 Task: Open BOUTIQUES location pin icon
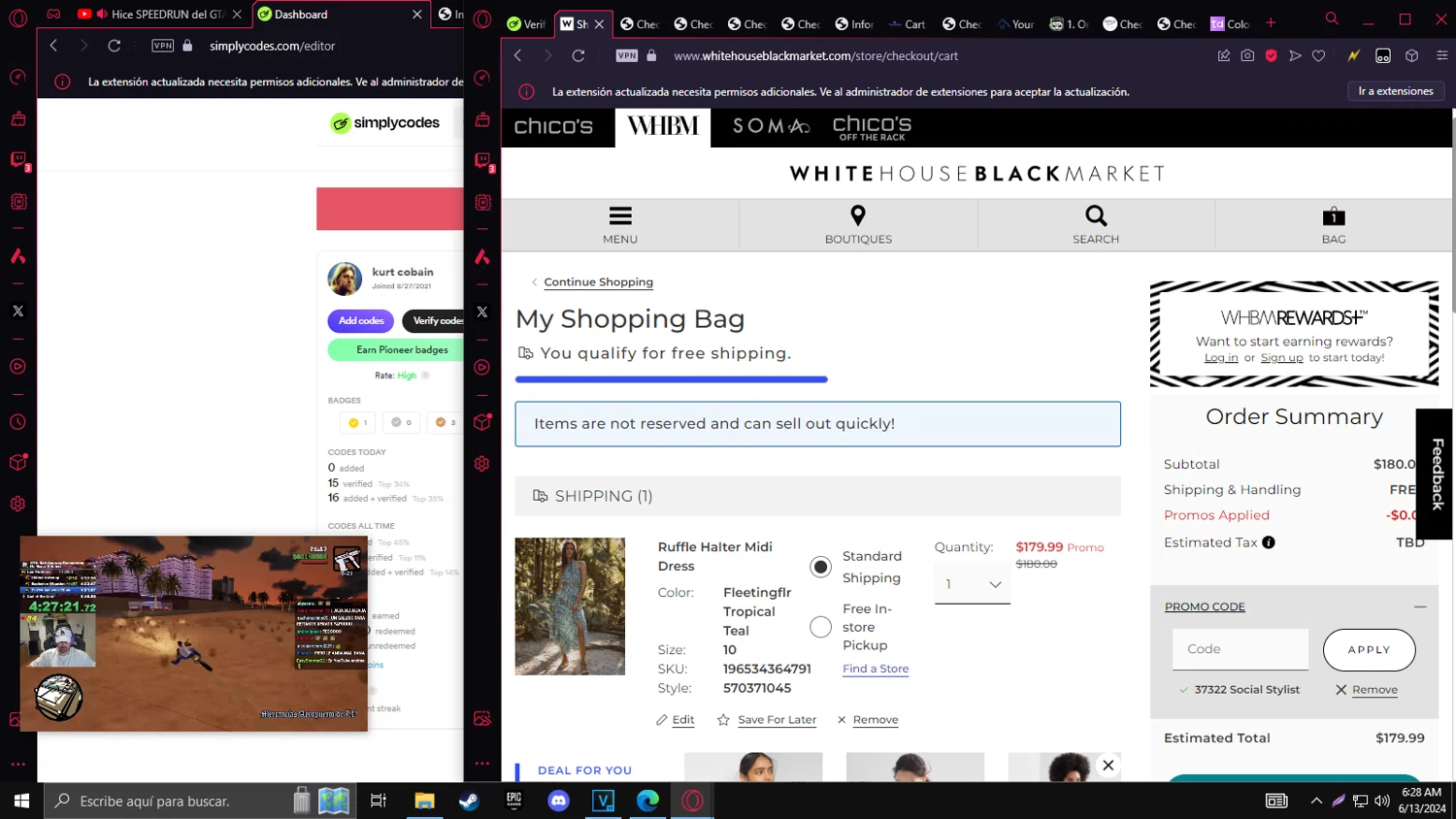[x=858, y=215]
